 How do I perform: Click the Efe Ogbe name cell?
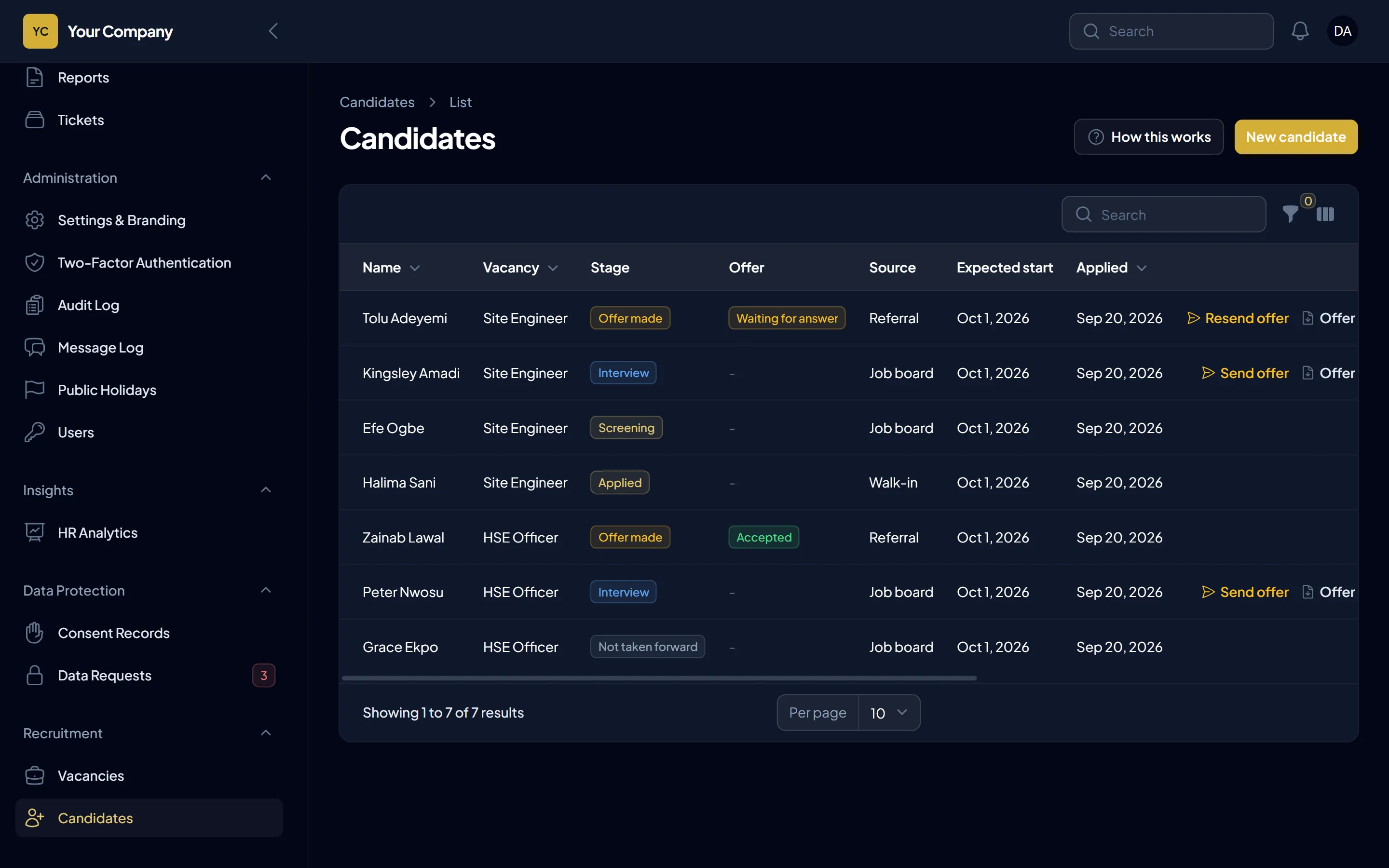tap(393, 428)
